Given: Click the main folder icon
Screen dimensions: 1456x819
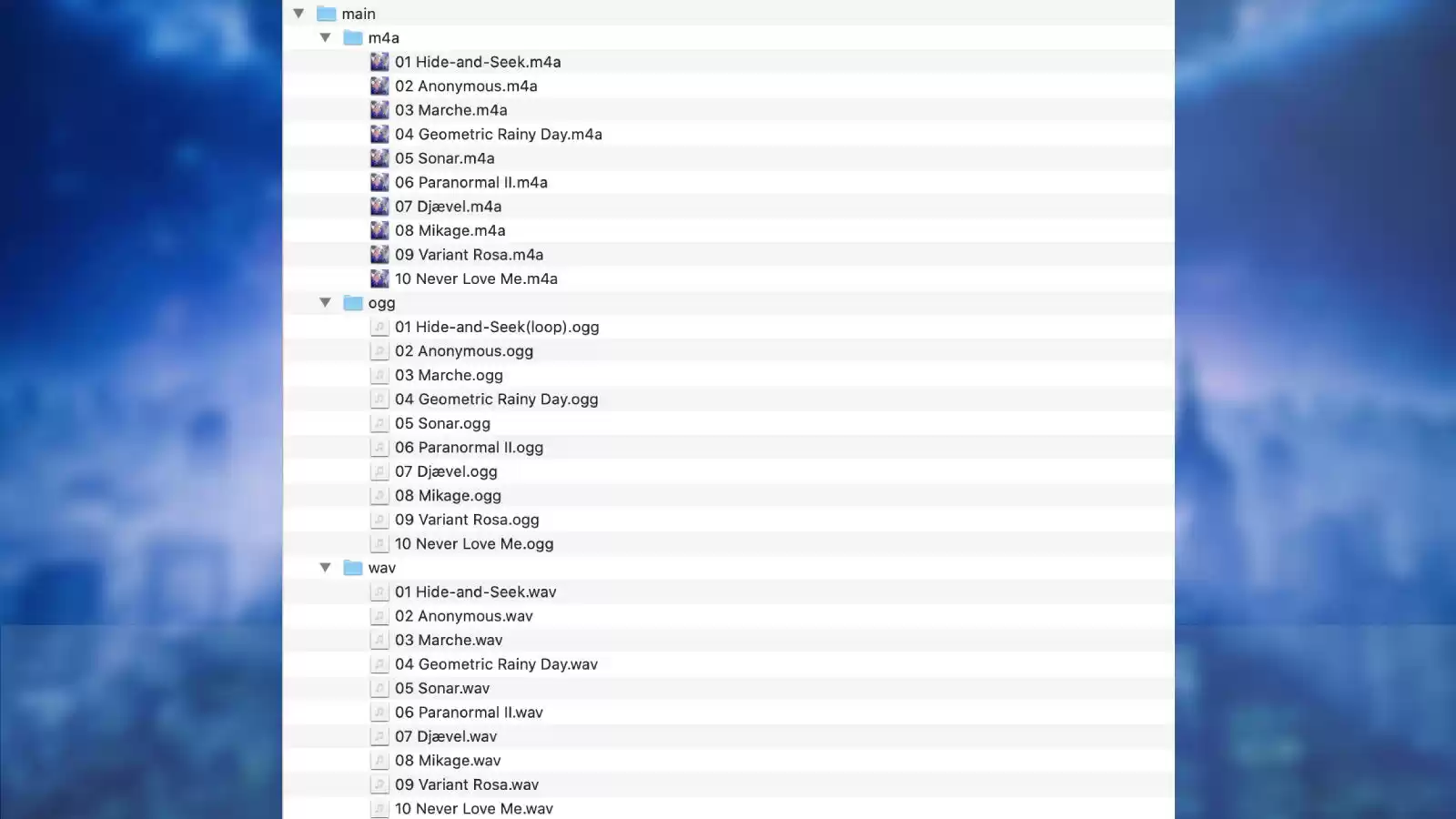Looking at the screenshot, I should [327, 14].
